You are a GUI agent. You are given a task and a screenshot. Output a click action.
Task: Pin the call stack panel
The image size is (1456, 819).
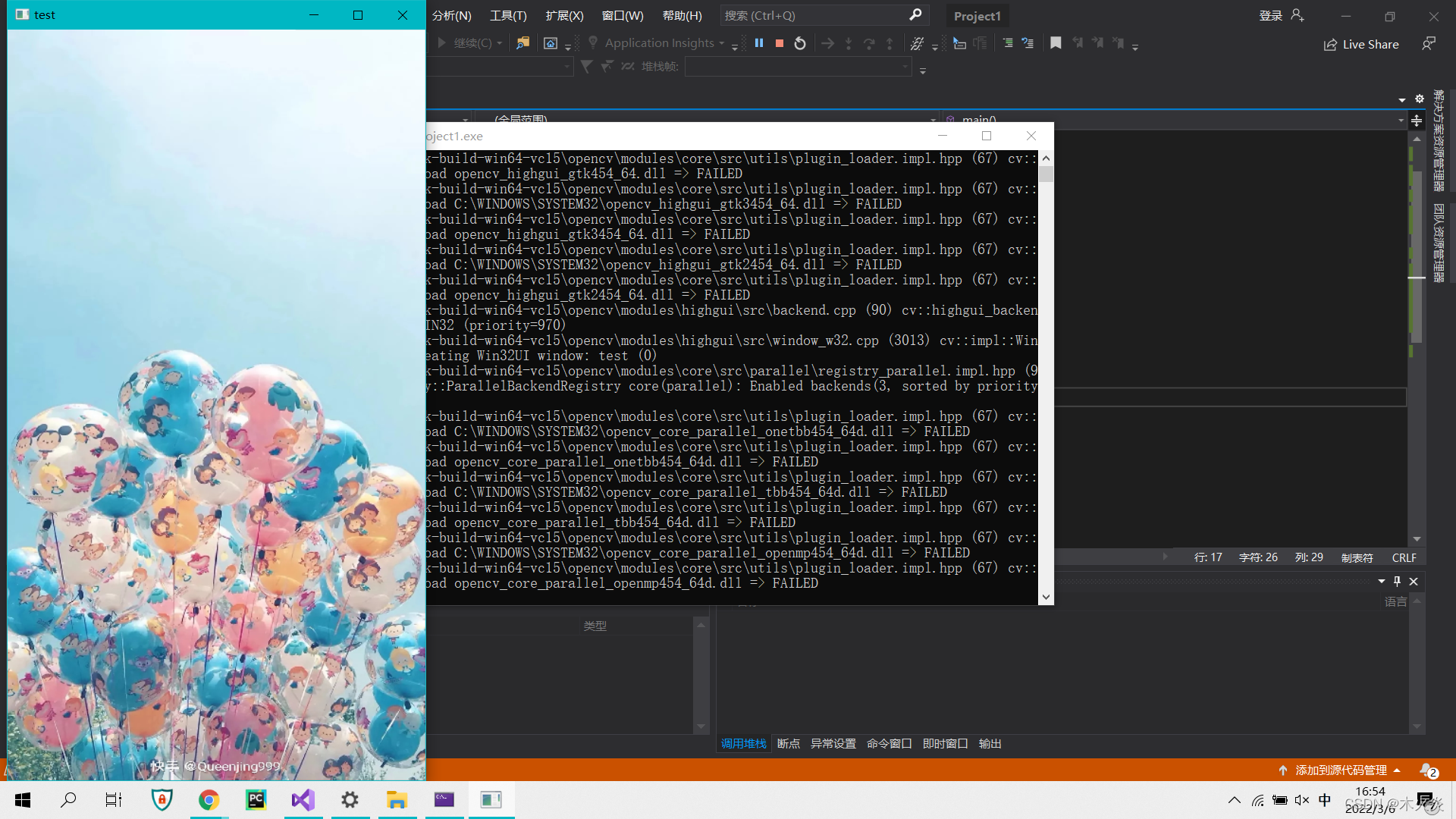coord(1397,582)
